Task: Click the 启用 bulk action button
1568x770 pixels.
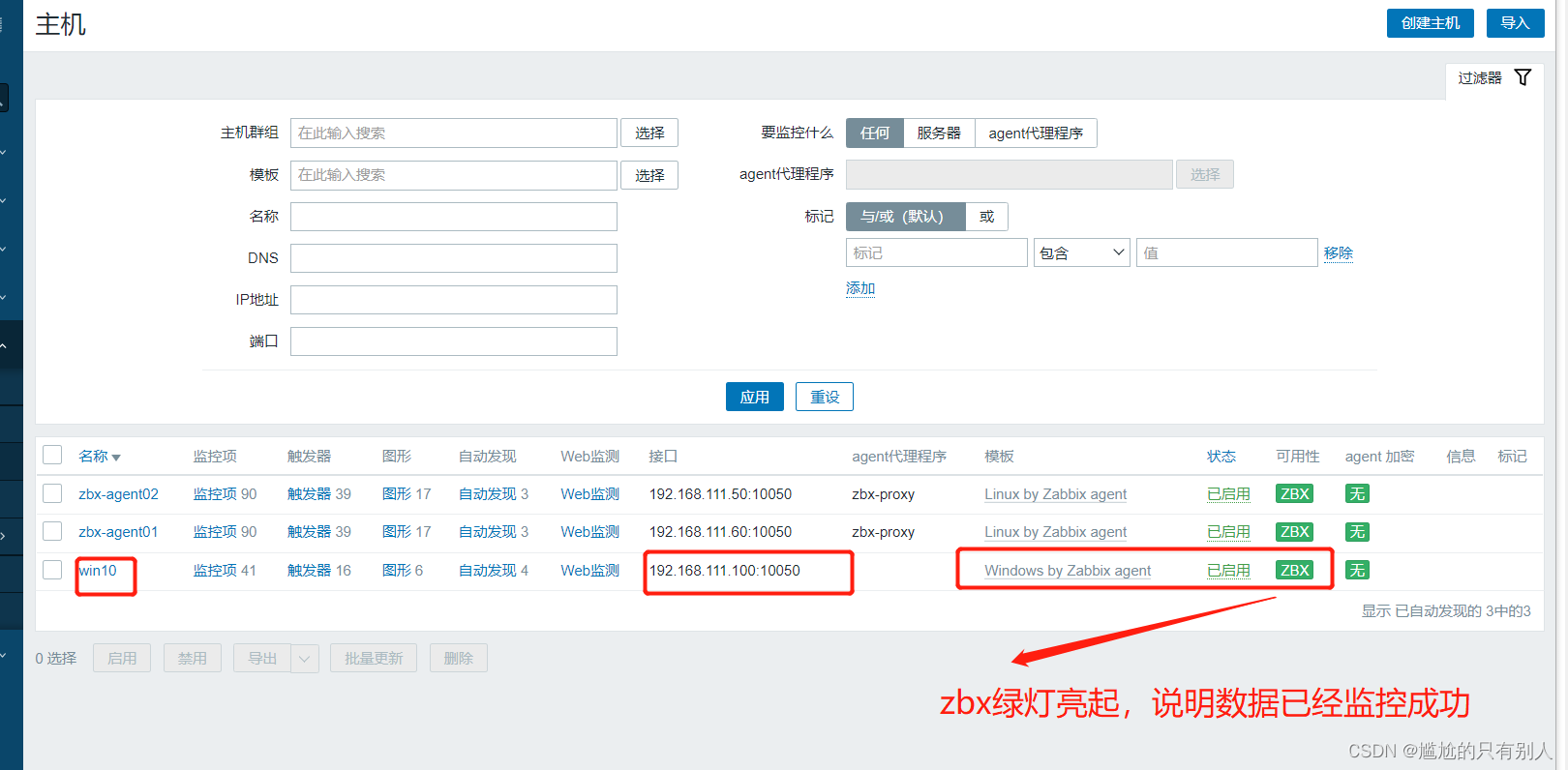Action: 122,658
